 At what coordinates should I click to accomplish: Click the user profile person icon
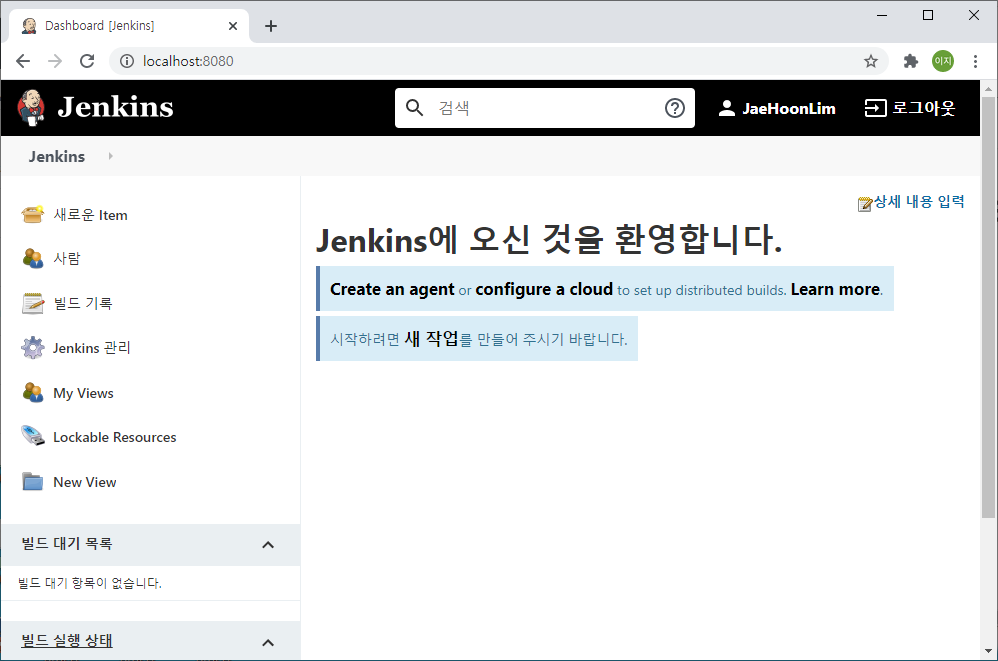(x=726, y=108)
